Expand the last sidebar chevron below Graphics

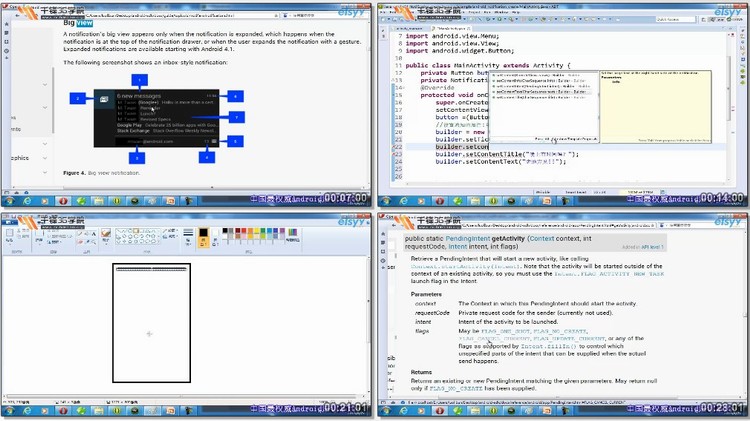click(44, 172)
